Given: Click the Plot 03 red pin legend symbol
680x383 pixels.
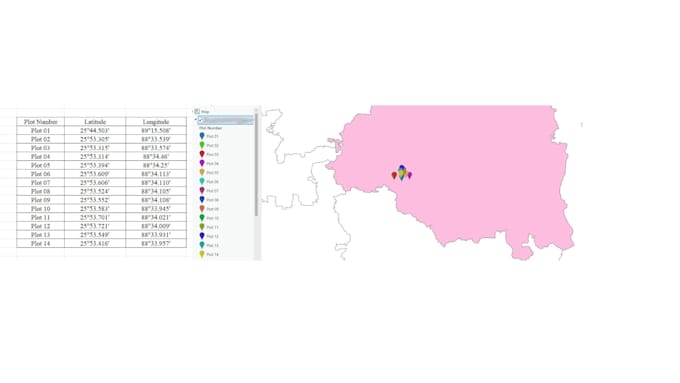Looking at the screenshot, I should click(x=202, y=154).
